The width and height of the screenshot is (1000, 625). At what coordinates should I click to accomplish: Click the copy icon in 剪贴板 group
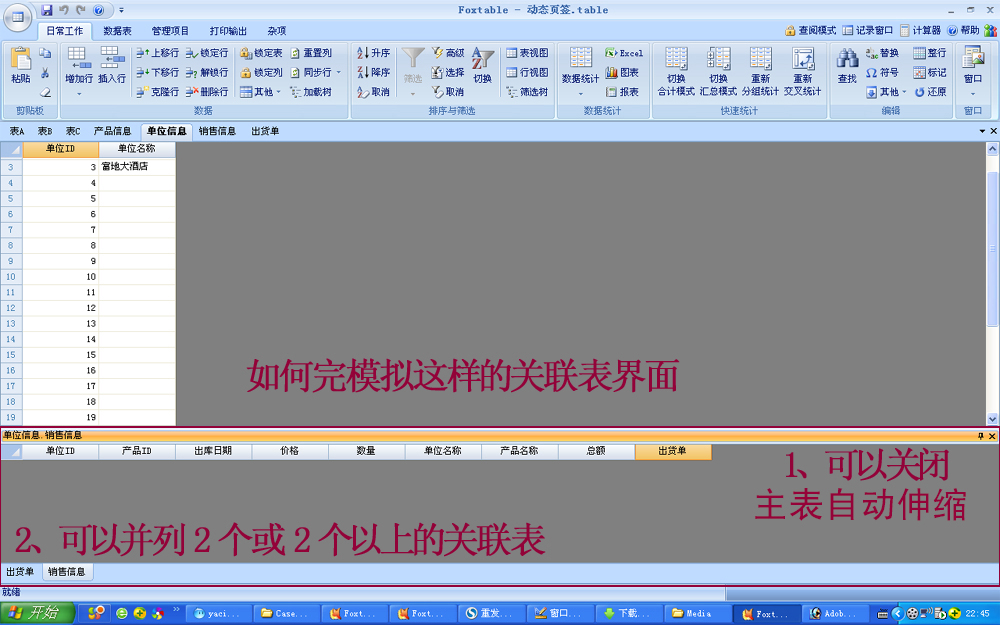coord(45,54)
